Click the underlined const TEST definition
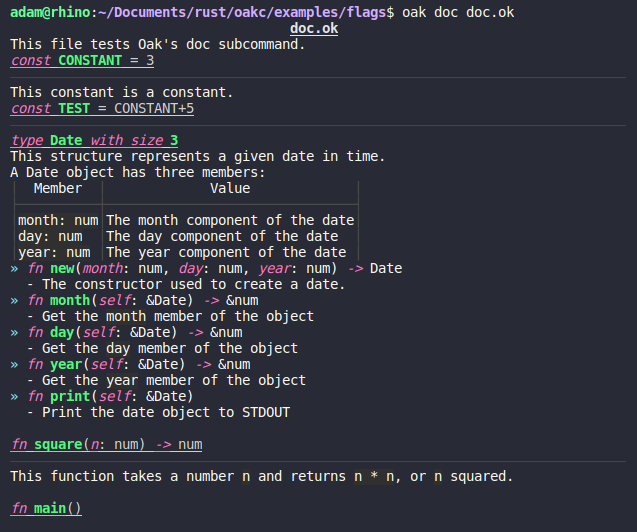637x532 pixels. (102, 108)
